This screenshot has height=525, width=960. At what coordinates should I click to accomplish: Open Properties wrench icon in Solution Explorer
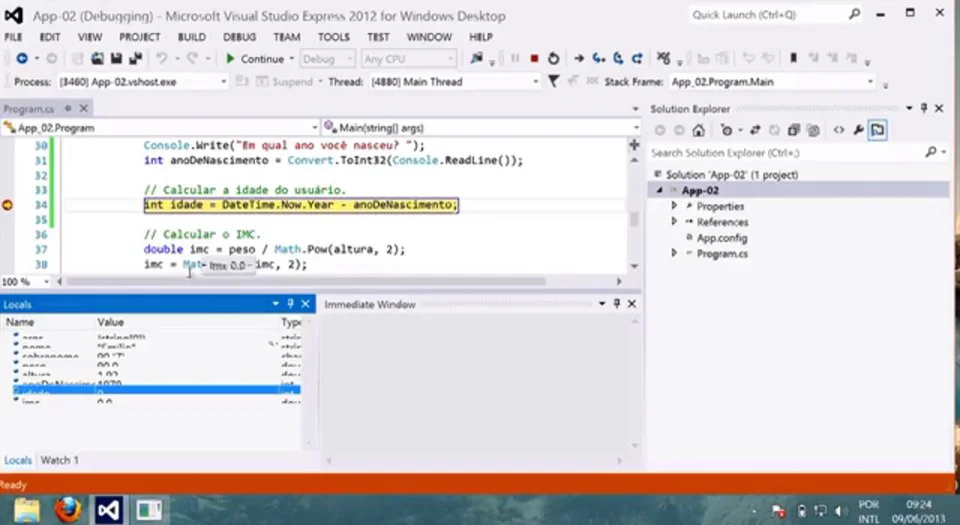pyautogui.click(x=858, y=130)
